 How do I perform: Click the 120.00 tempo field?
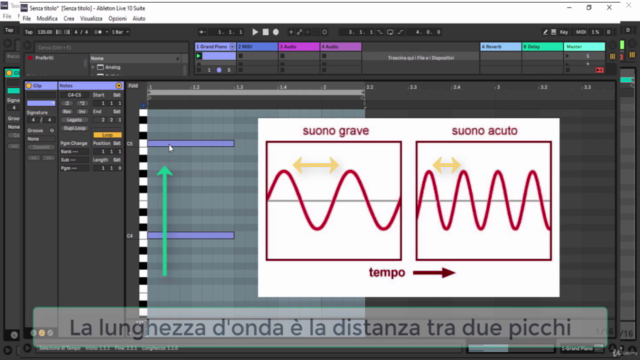coord(44,32)
